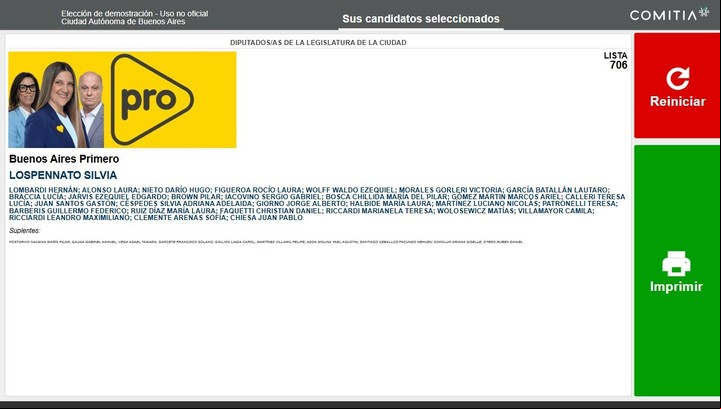Click the small-print substitutes name line
Viewport: 721px width, 409px height.
coord(266,242)
